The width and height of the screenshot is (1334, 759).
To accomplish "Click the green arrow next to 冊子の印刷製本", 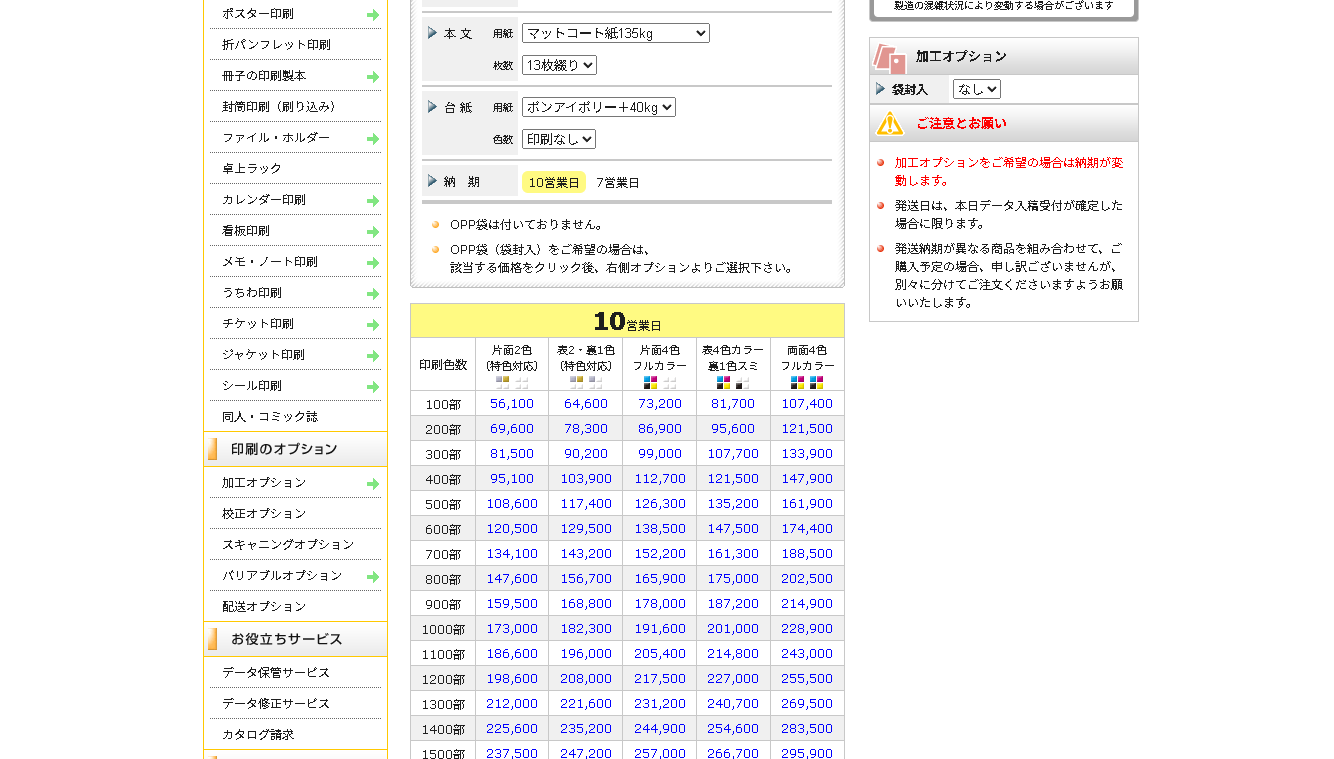I will point(373,77).
